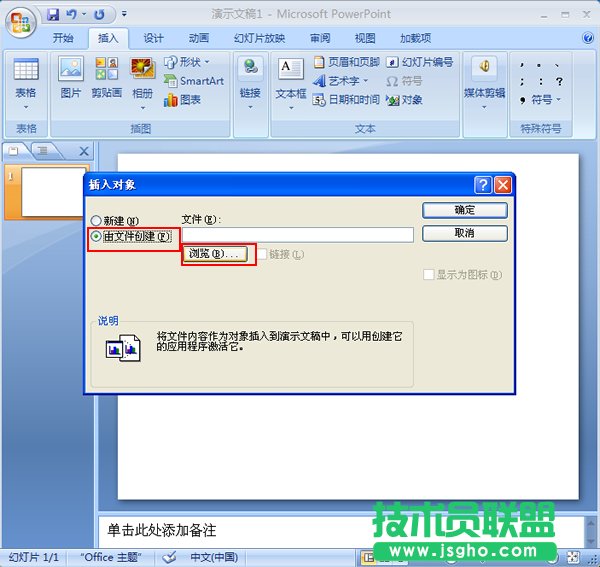The height and width of the screenshot is (567, 600).
Task: Expand the quick access toolbar customize arrow
Action: coord(124,14)
